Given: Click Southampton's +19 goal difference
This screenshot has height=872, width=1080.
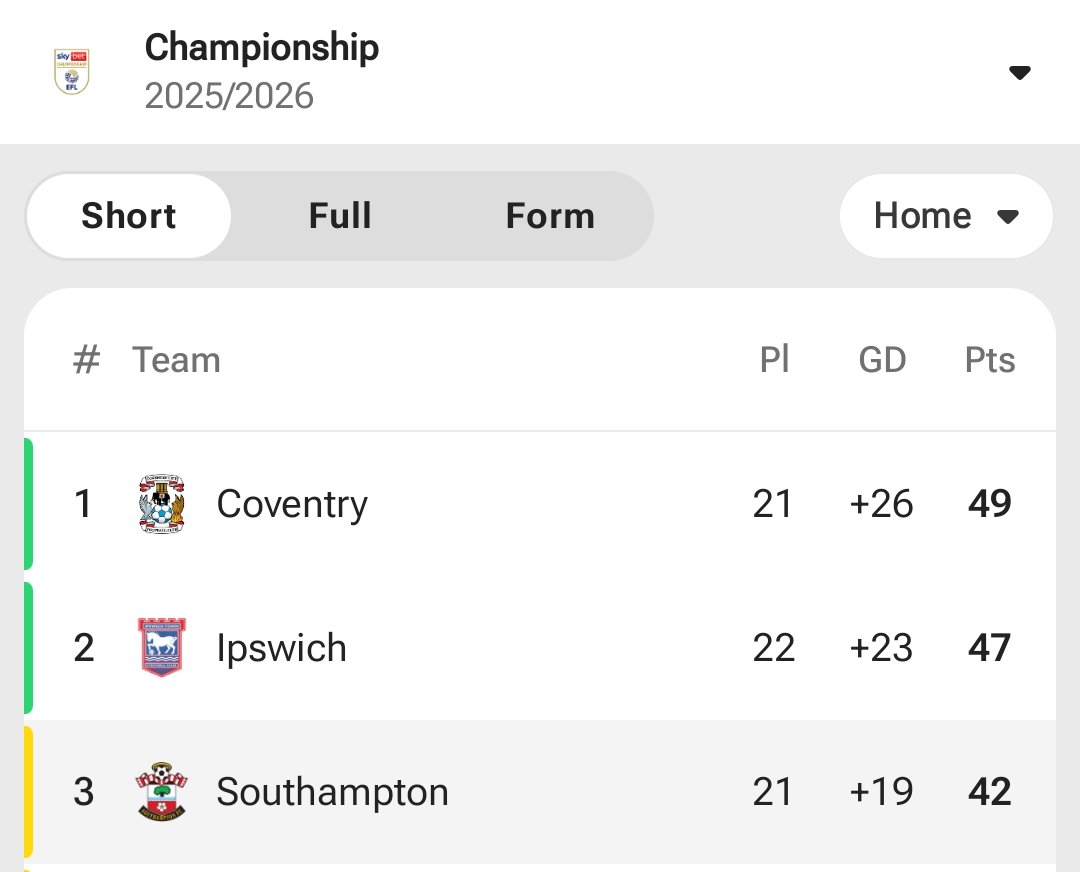Looking at the screenshot, I should (x=881, y=792).
